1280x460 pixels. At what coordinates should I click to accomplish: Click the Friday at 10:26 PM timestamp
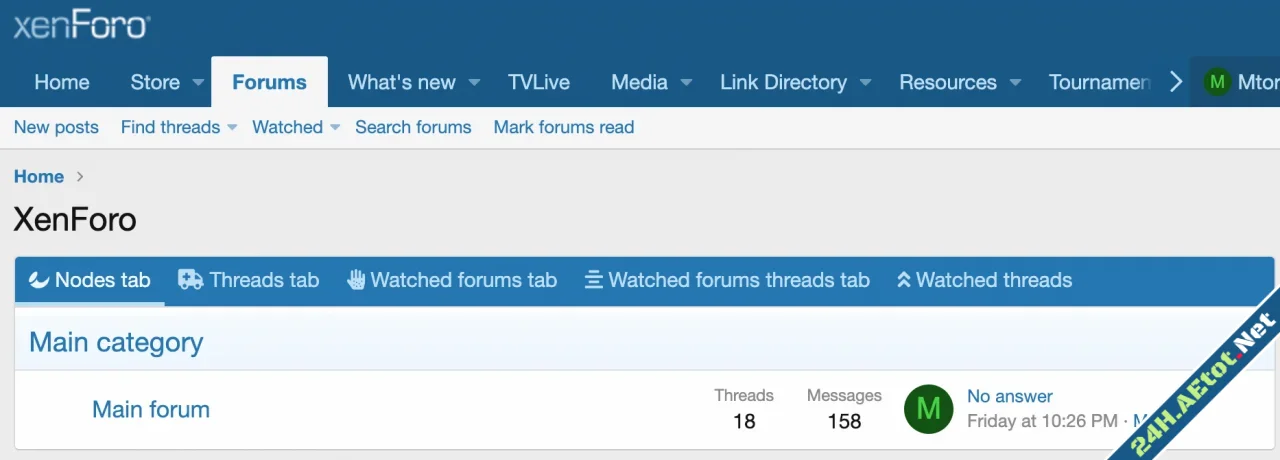1042,421
